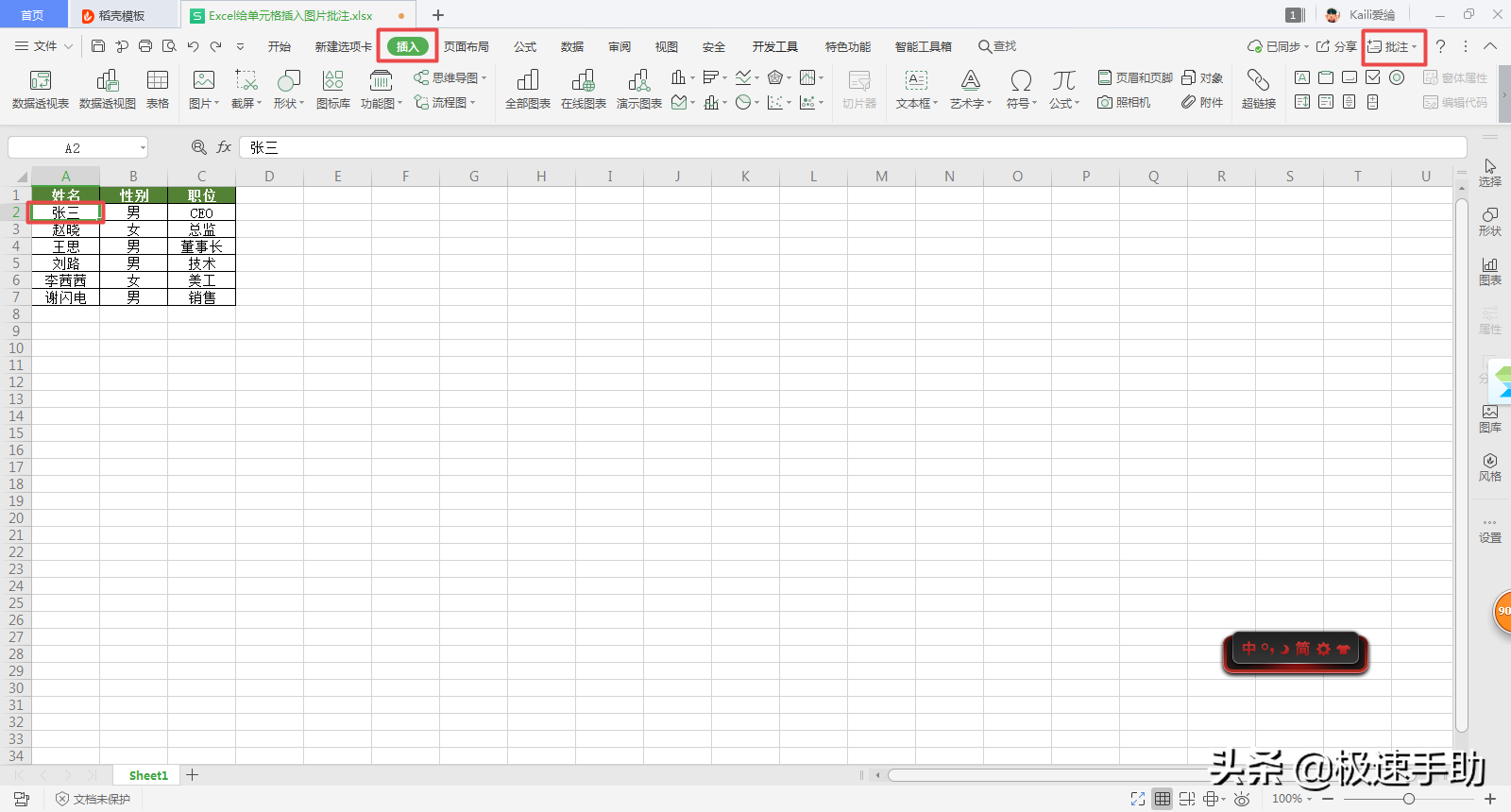
Task: Click the formula bar input showing 张三
Action: point(853,147)
